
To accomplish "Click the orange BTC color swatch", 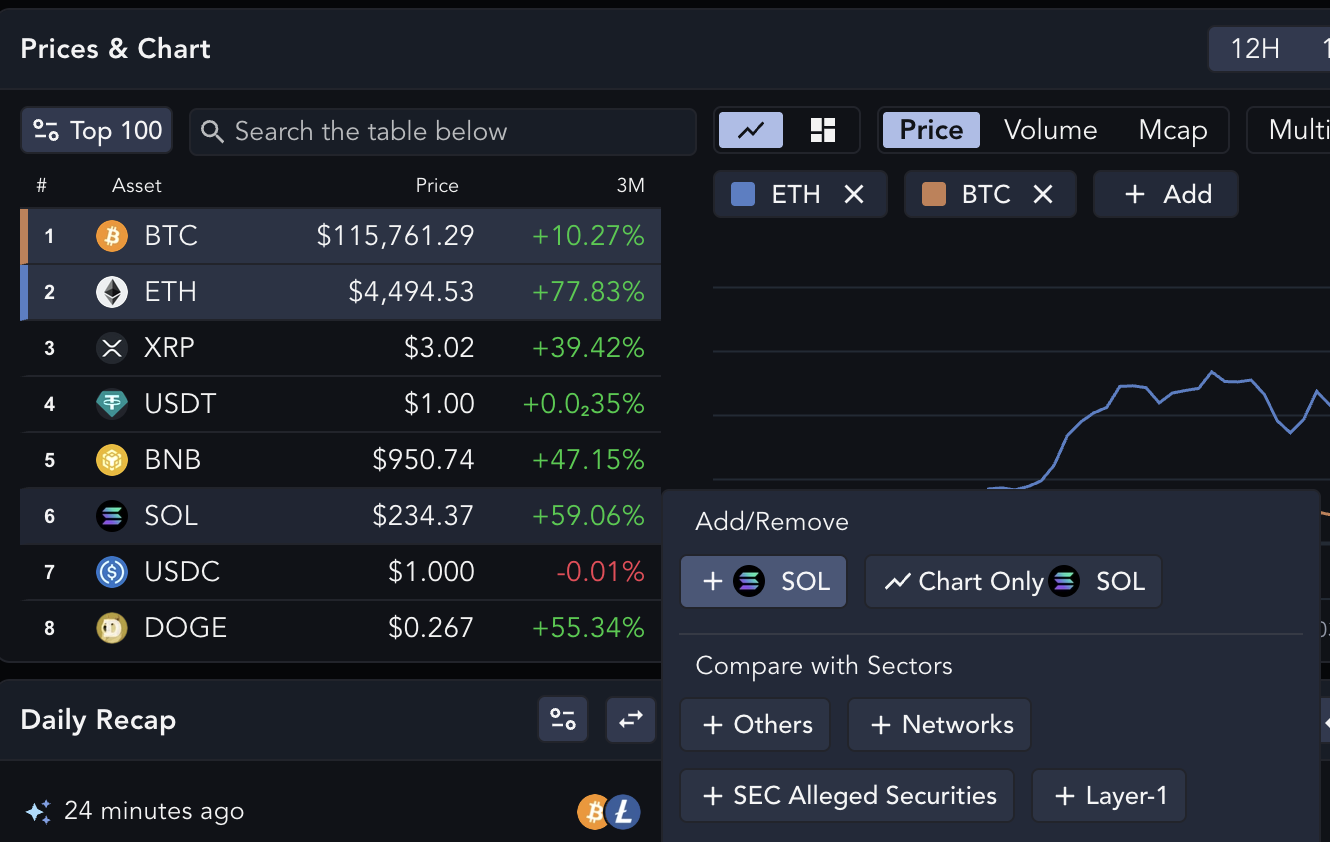I will (x=934, y=194).
